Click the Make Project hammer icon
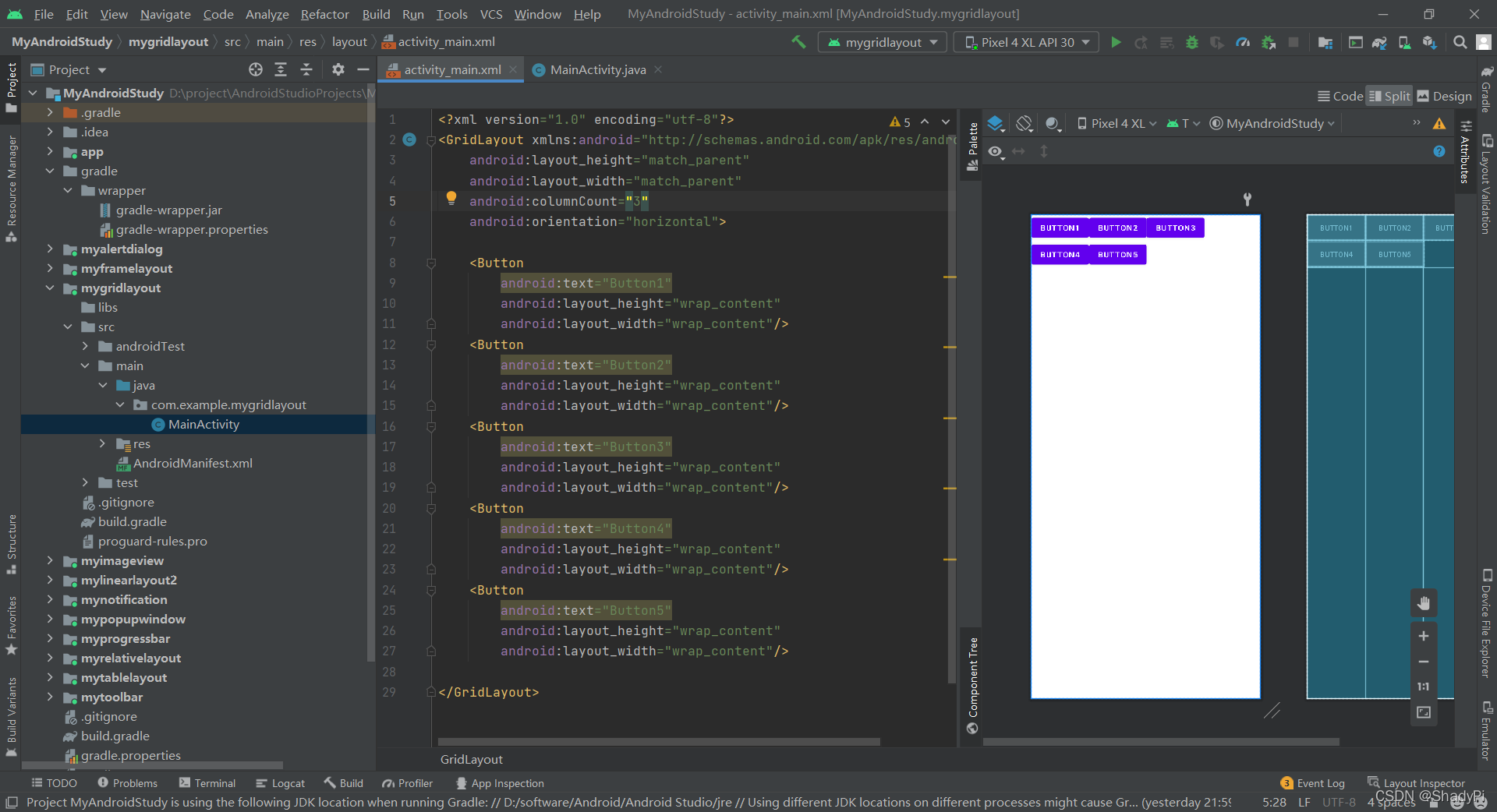Viewport: 1497px width, 812px height. (x=798, y=42)
